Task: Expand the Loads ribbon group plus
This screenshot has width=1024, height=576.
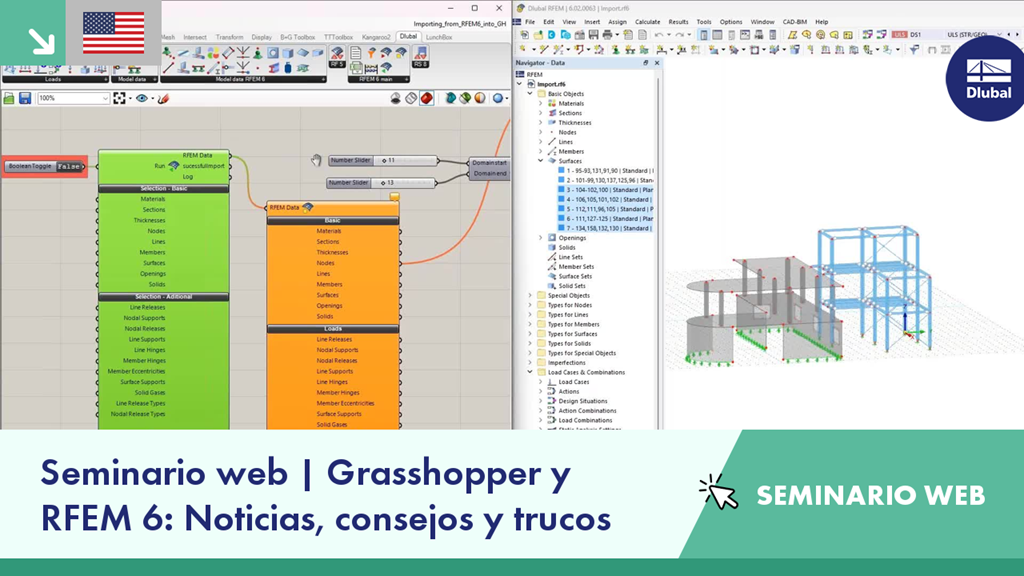Action: [105, 79]
